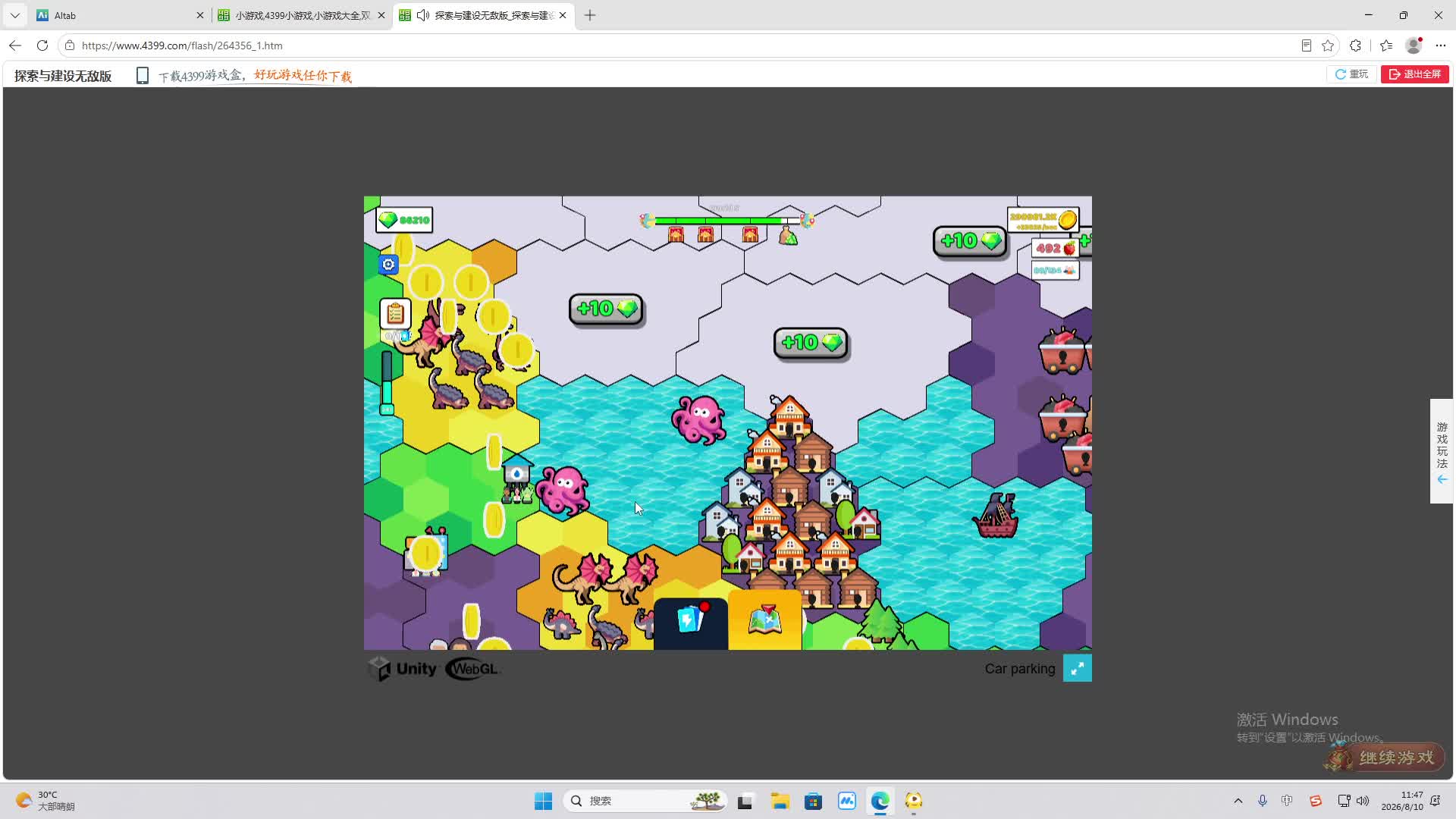Click the taskbar search box
This screenshot has height=819, width=1456.
645,801
